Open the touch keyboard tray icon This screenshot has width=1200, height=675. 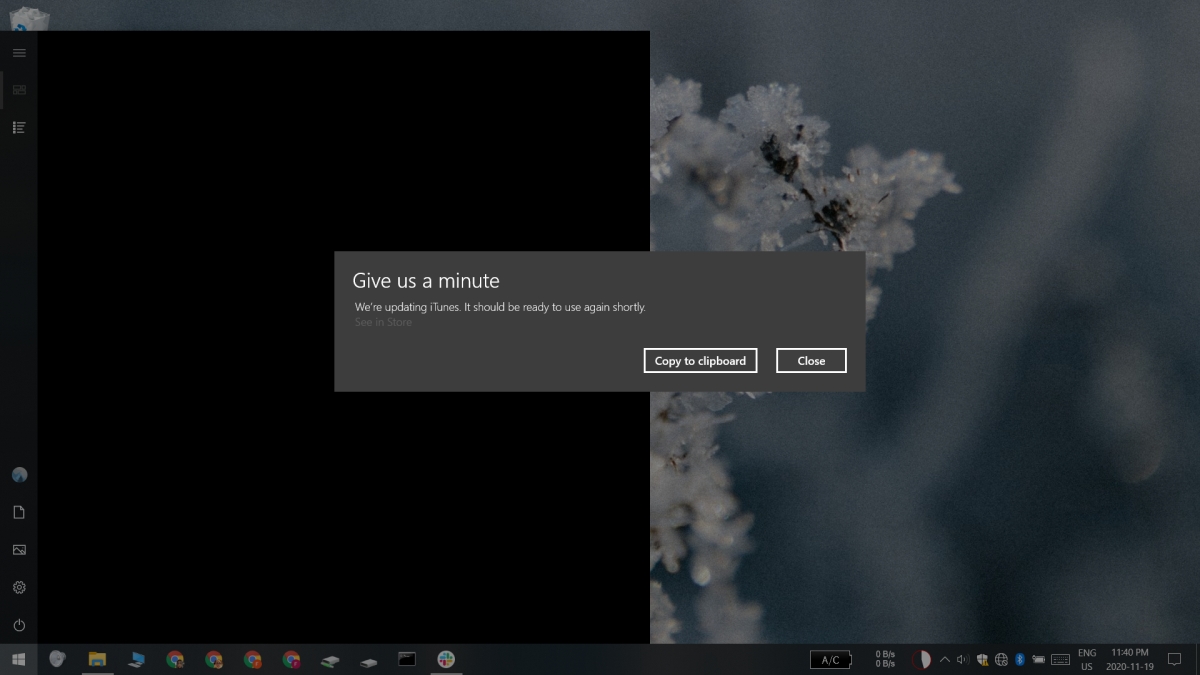click(x=1061, y=660)
